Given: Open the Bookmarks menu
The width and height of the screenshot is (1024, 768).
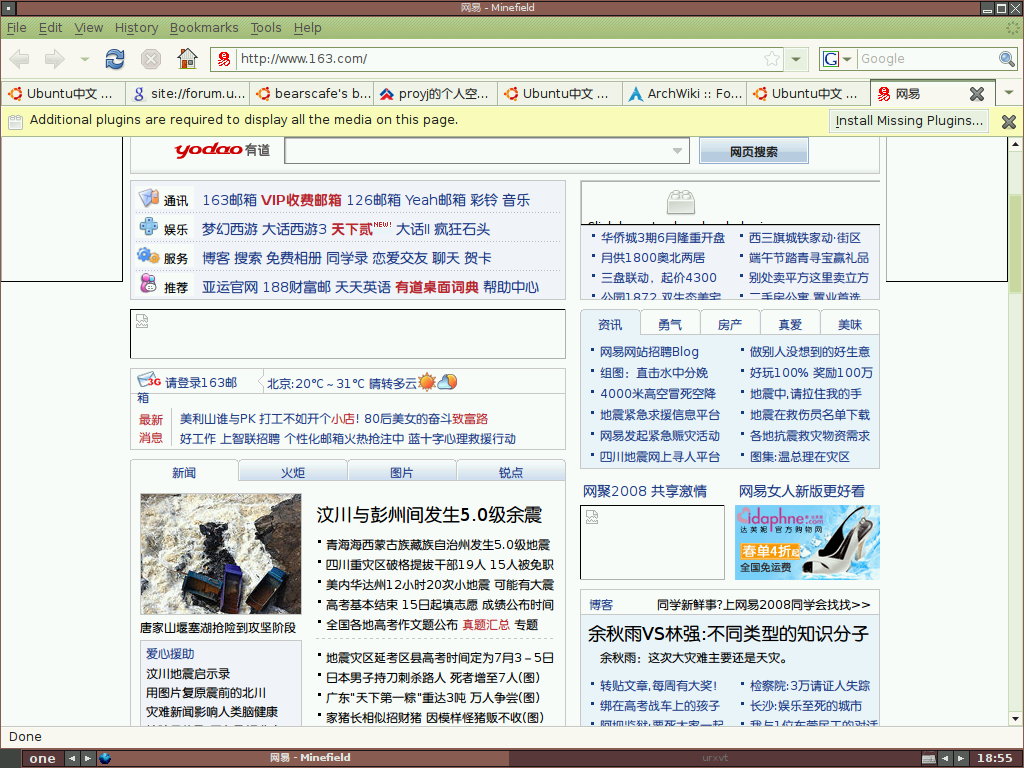Looking at the screenshot, I should click(204, 28).
